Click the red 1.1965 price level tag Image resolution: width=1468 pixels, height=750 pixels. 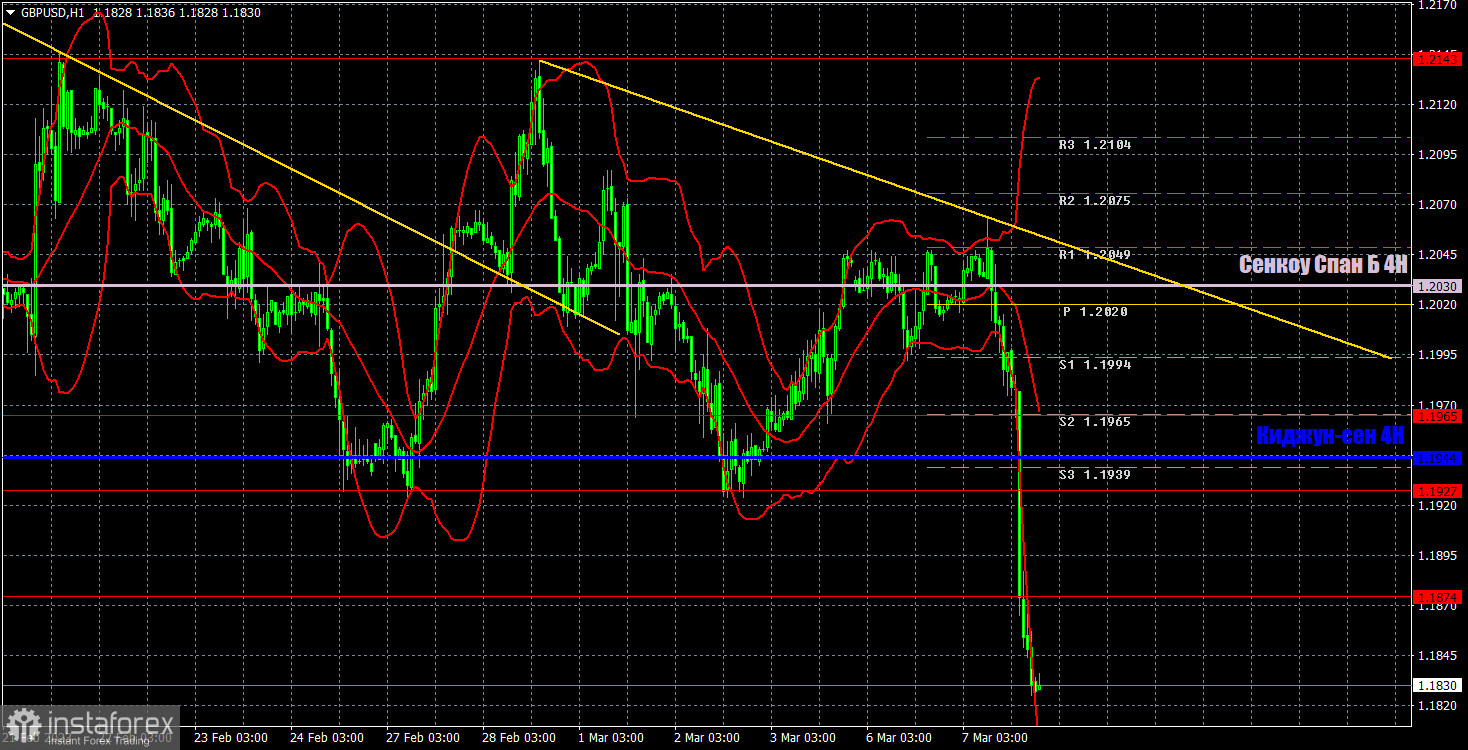(1439, 414)
